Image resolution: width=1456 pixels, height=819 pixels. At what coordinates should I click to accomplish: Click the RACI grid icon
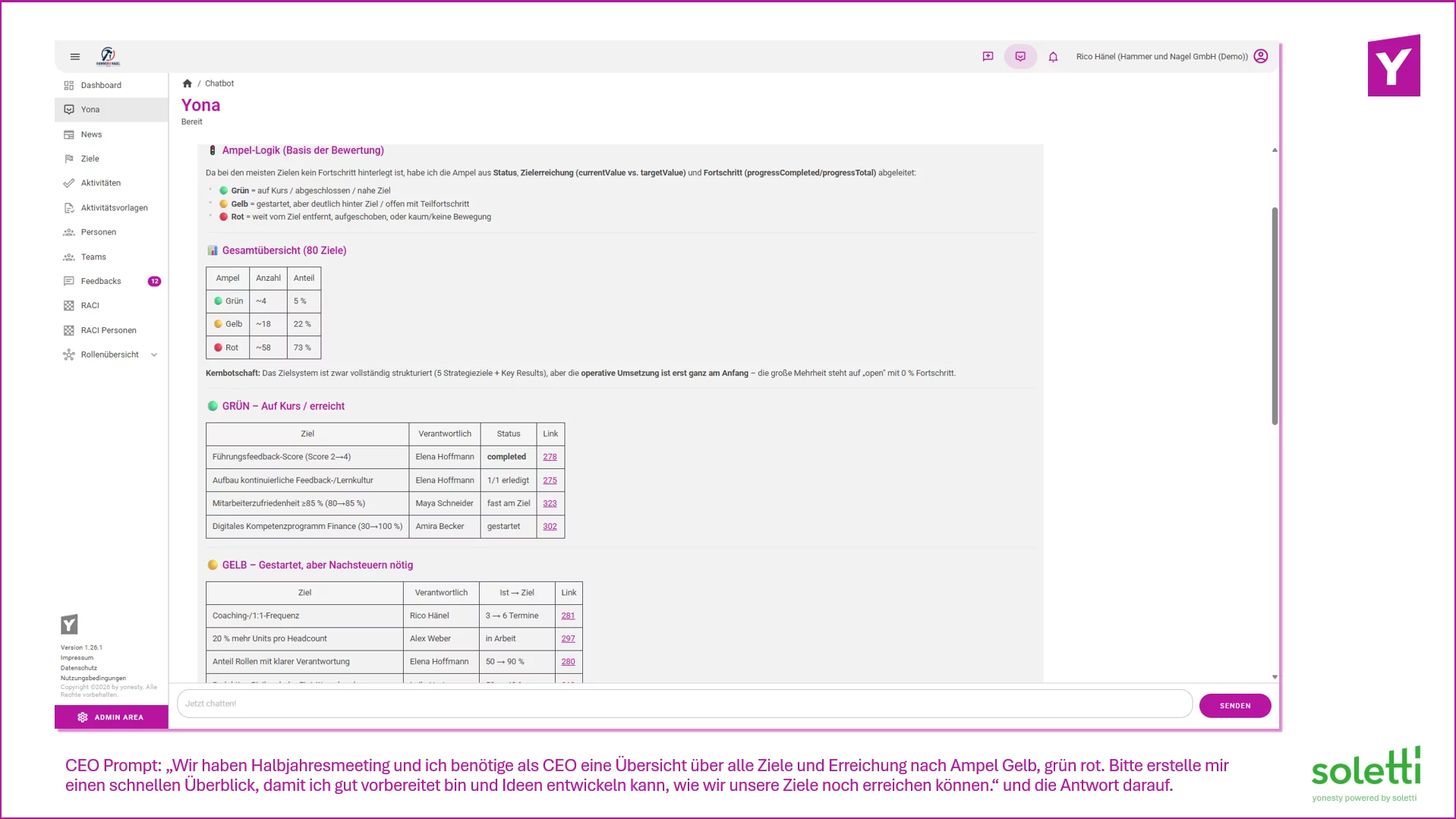point(69,305)
